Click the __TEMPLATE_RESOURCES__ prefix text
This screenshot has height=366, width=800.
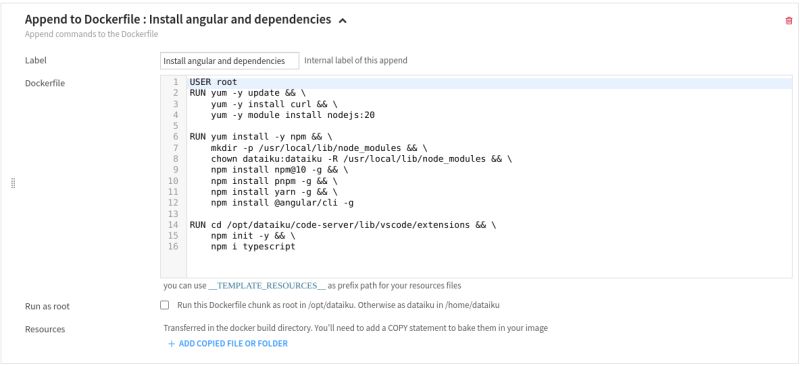(267, 285)
